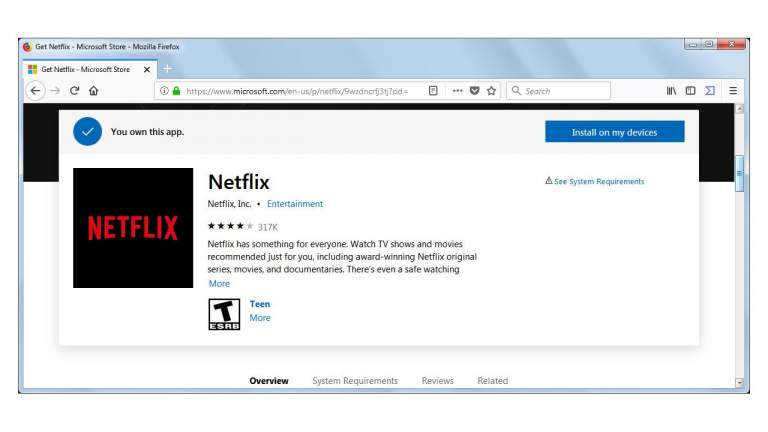Screen dimensions: 768x432
Task: Go back with the browser back arrow
Action: tap(35, 91)
